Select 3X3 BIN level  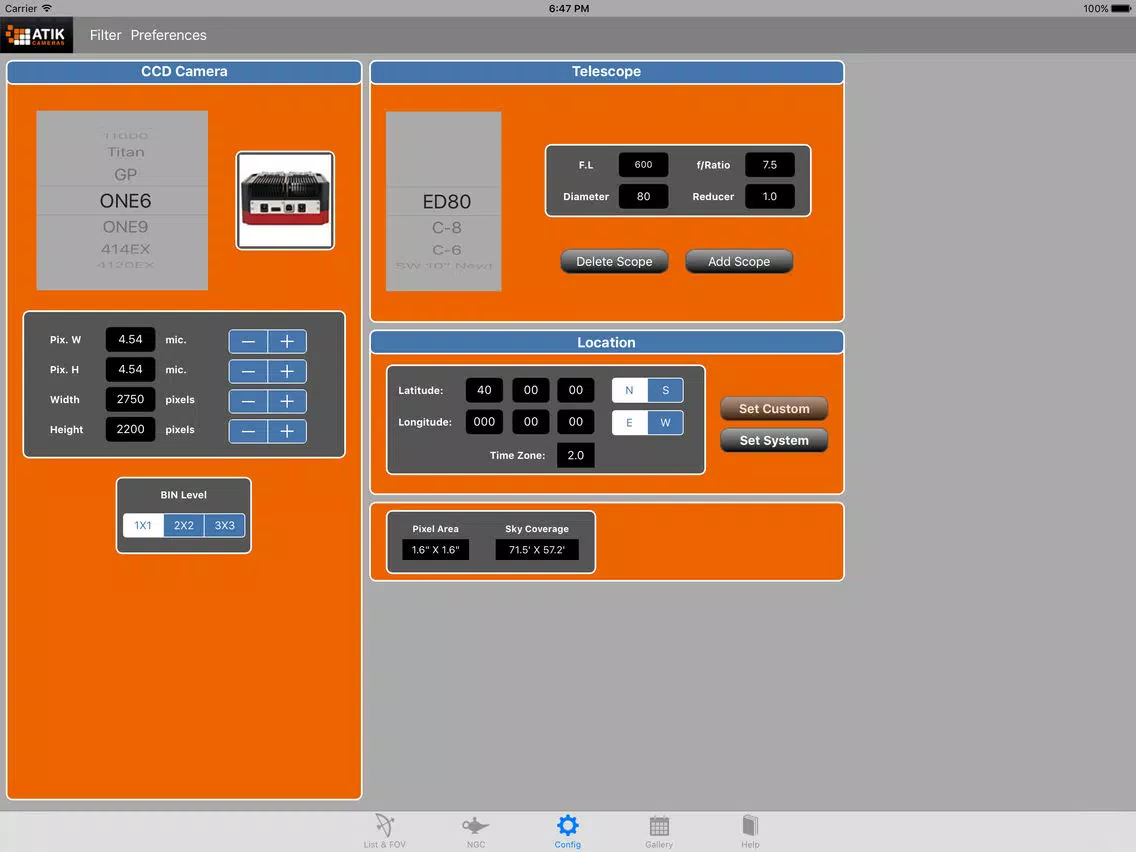(225, 525)
